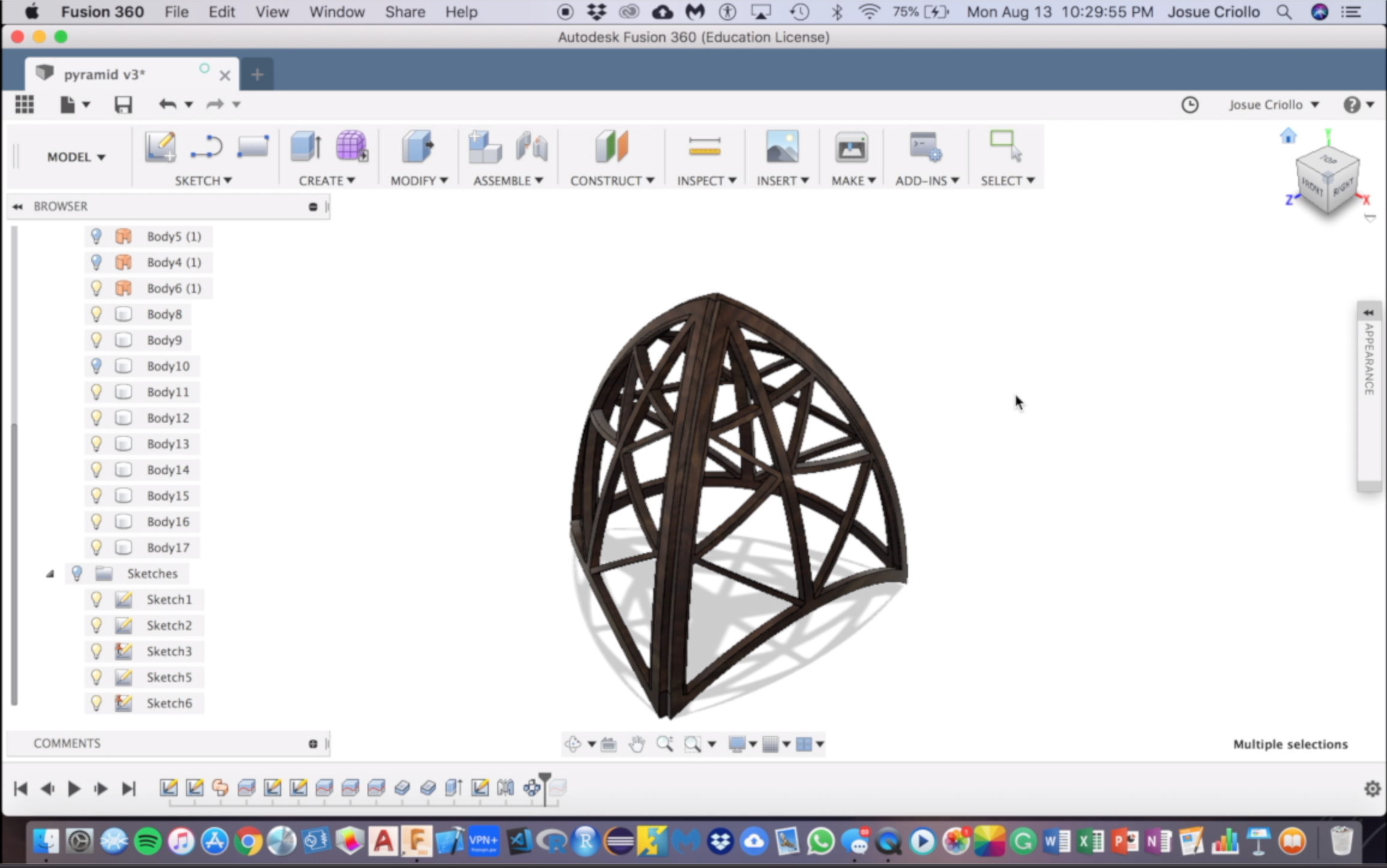Open the MODEL workspace dropdown

tap(76, 157)
